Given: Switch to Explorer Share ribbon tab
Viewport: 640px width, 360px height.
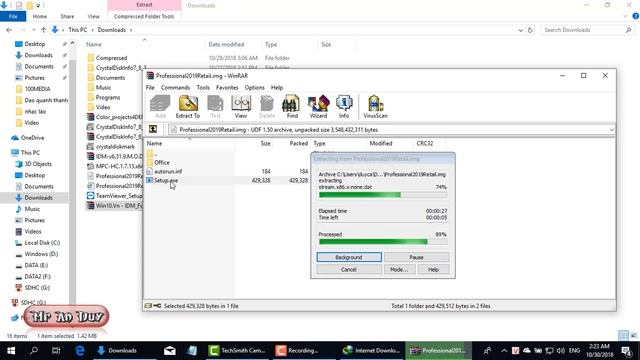Looking at the screenshot, I should click(x=67, y=16).
